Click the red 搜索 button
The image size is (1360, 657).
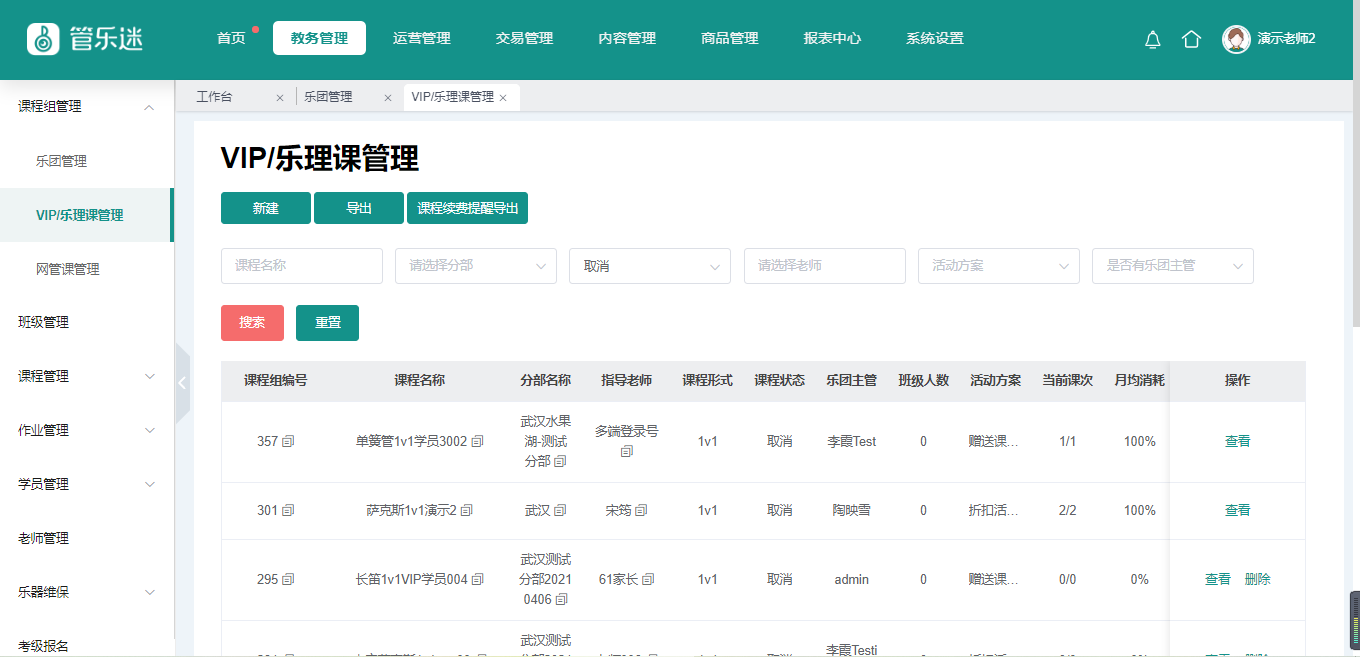252,323
